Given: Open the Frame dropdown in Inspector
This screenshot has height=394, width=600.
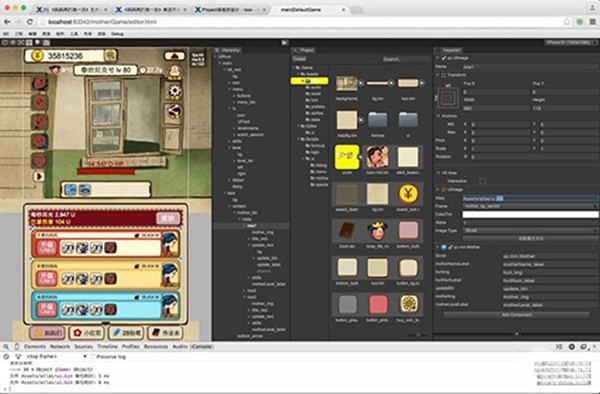Looking at the screenshot, I should [x=530, y=206].
